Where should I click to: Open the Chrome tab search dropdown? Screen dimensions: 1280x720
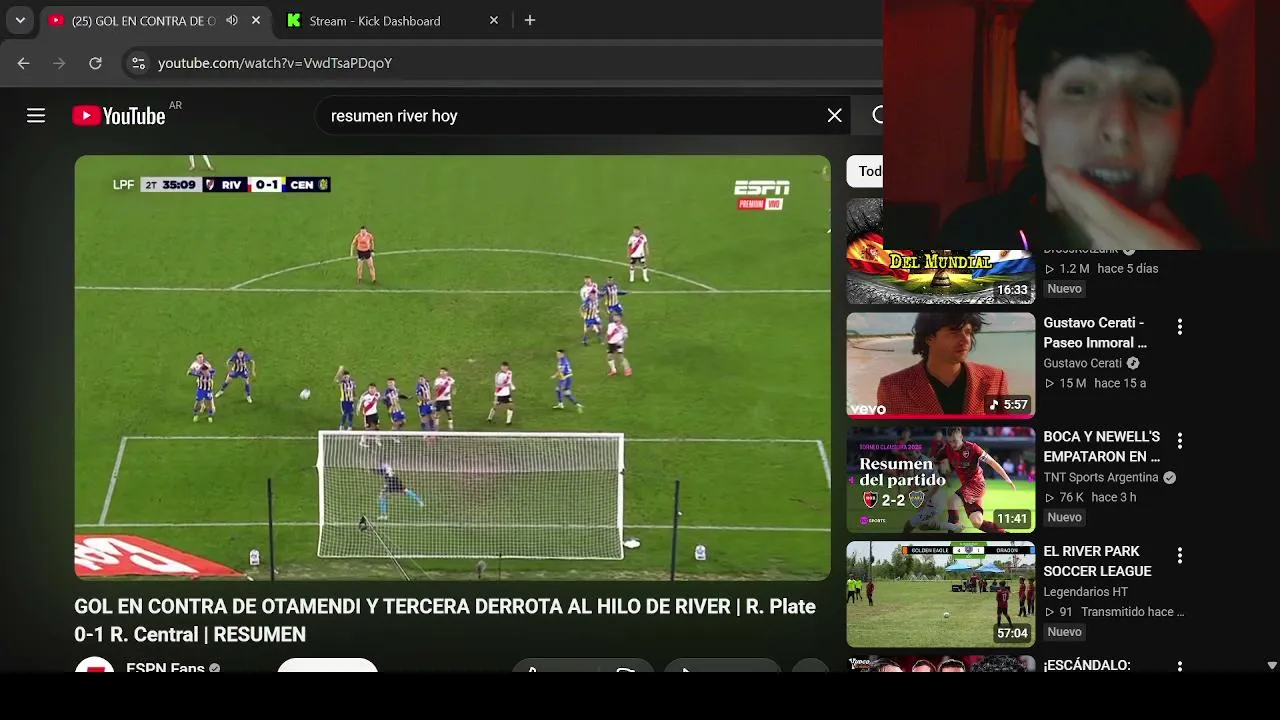pos(20,20)
